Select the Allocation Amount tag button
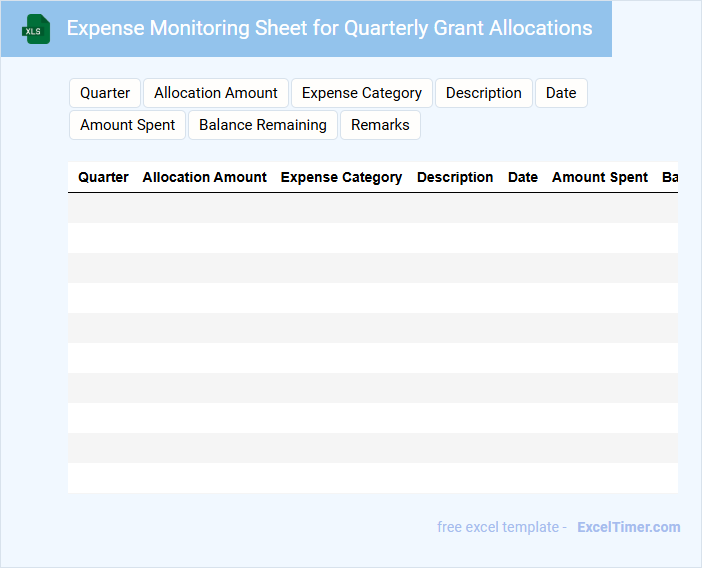 216,93
